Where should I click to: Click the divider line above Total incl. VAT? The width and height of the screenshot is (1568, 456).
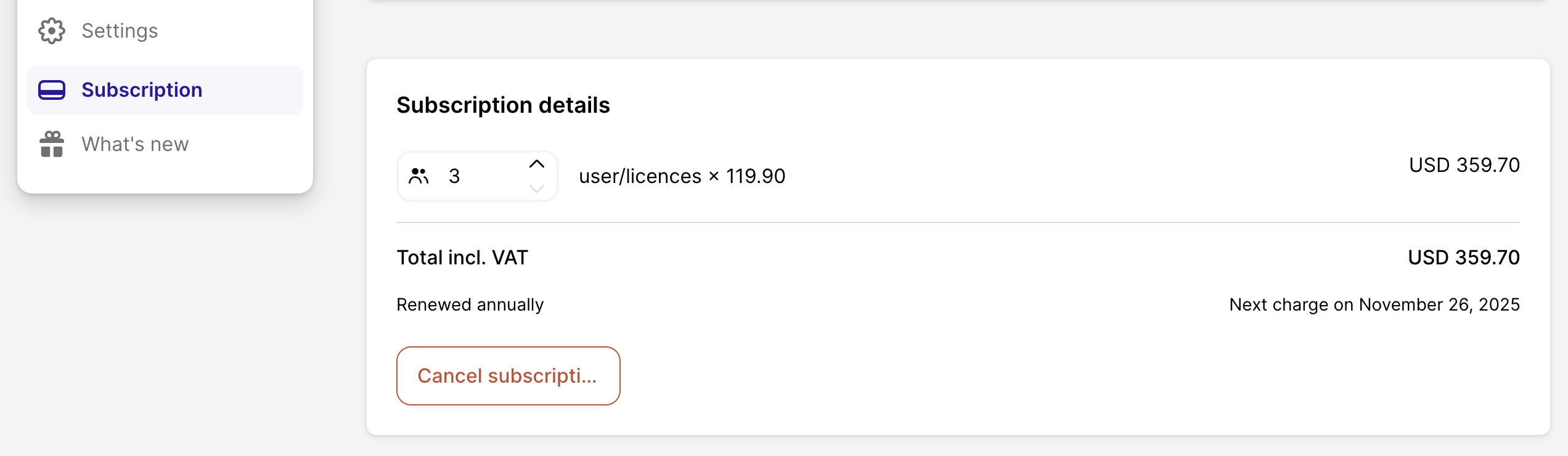958,222
